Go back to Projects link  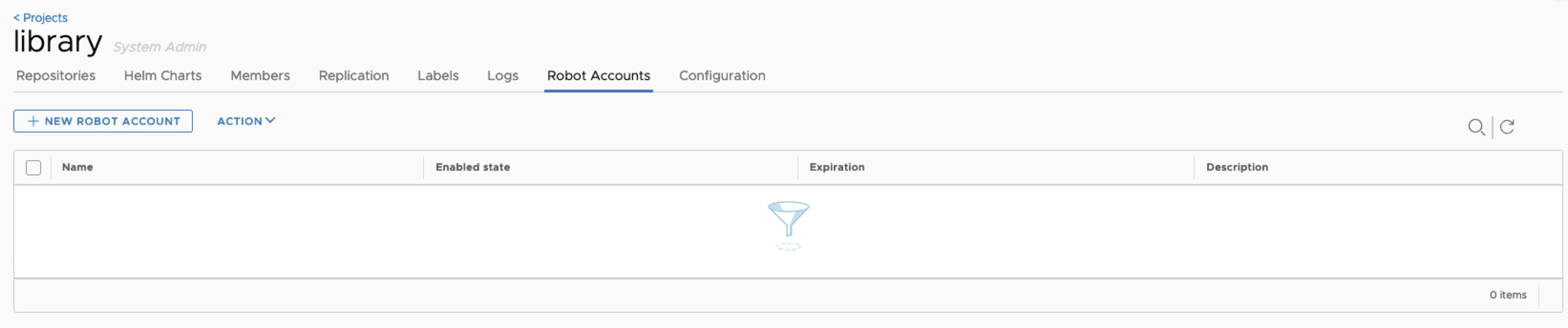click(41, 18)
